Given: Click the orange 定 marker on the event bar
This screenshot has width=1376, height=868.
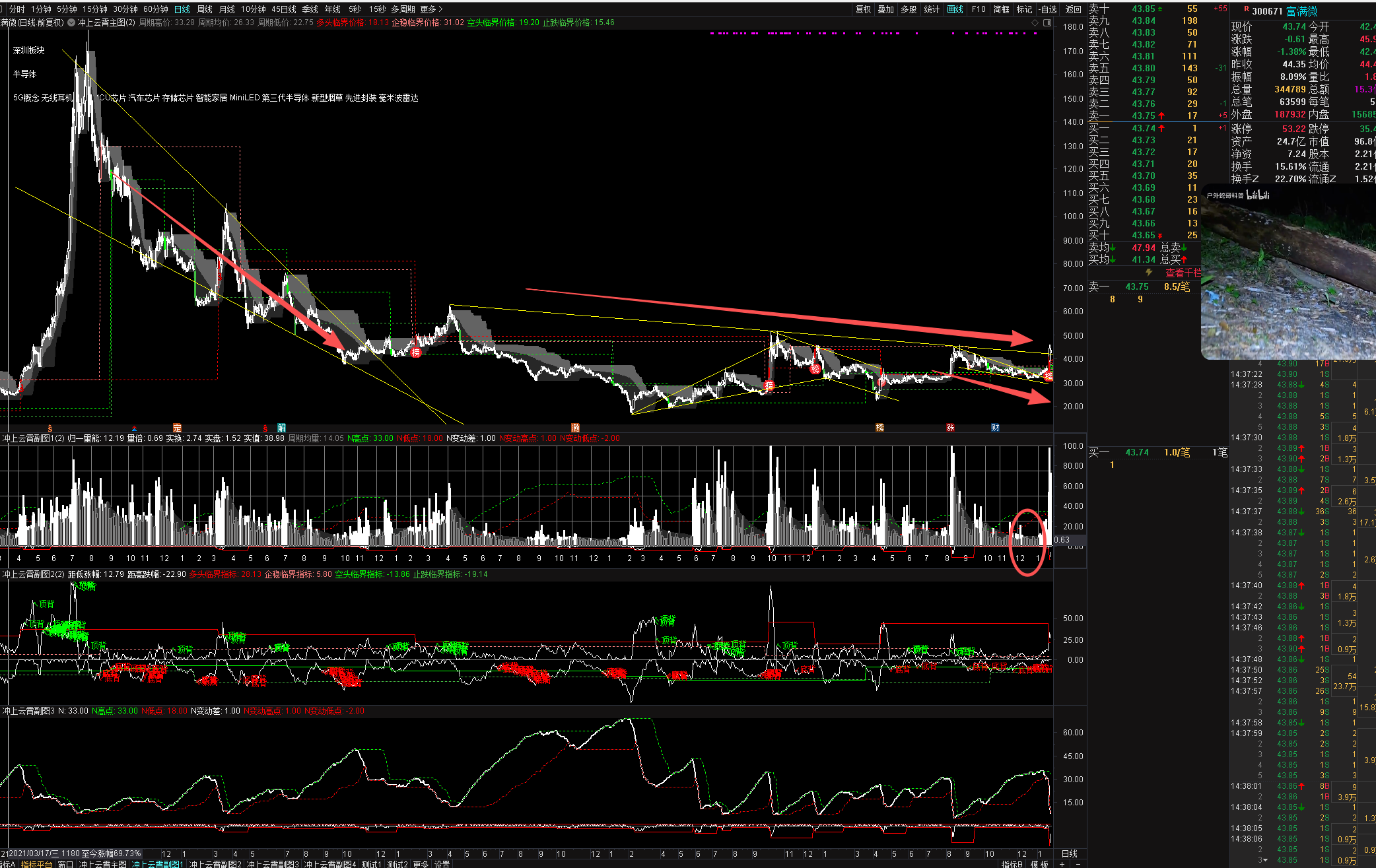Looking at the screenshot, I should [x=177, y=428].
